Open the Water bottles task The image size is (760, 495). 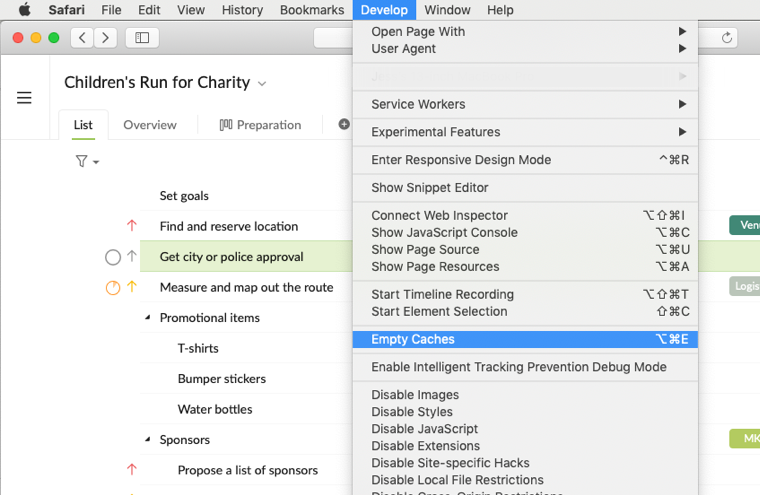click(215, 409)
